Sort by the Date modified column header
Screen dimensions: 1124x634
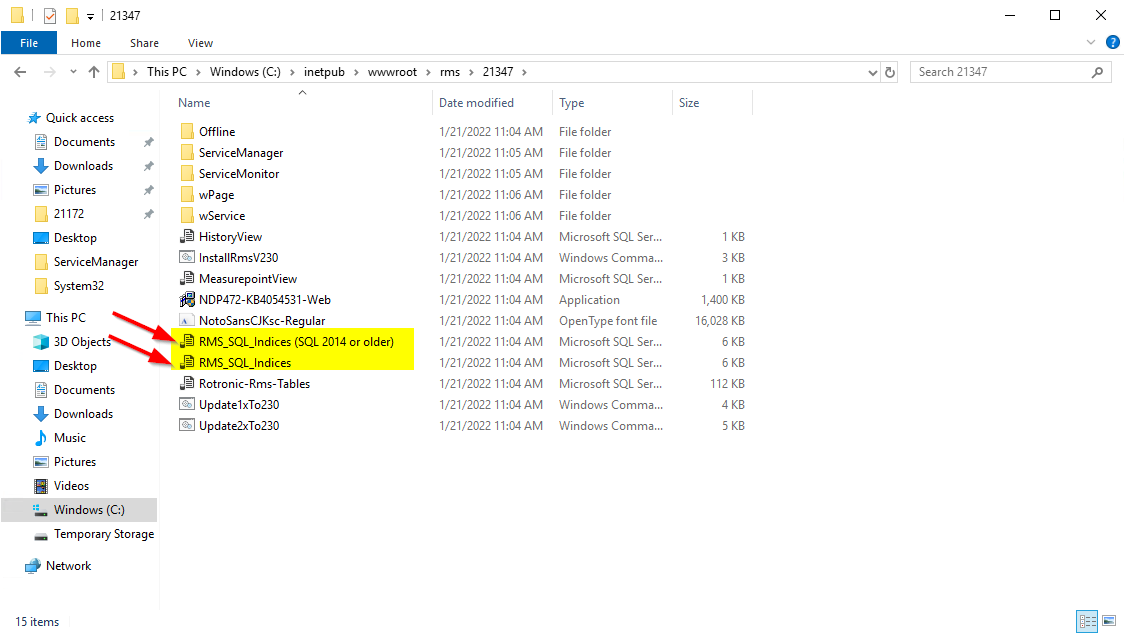point(492,103)
